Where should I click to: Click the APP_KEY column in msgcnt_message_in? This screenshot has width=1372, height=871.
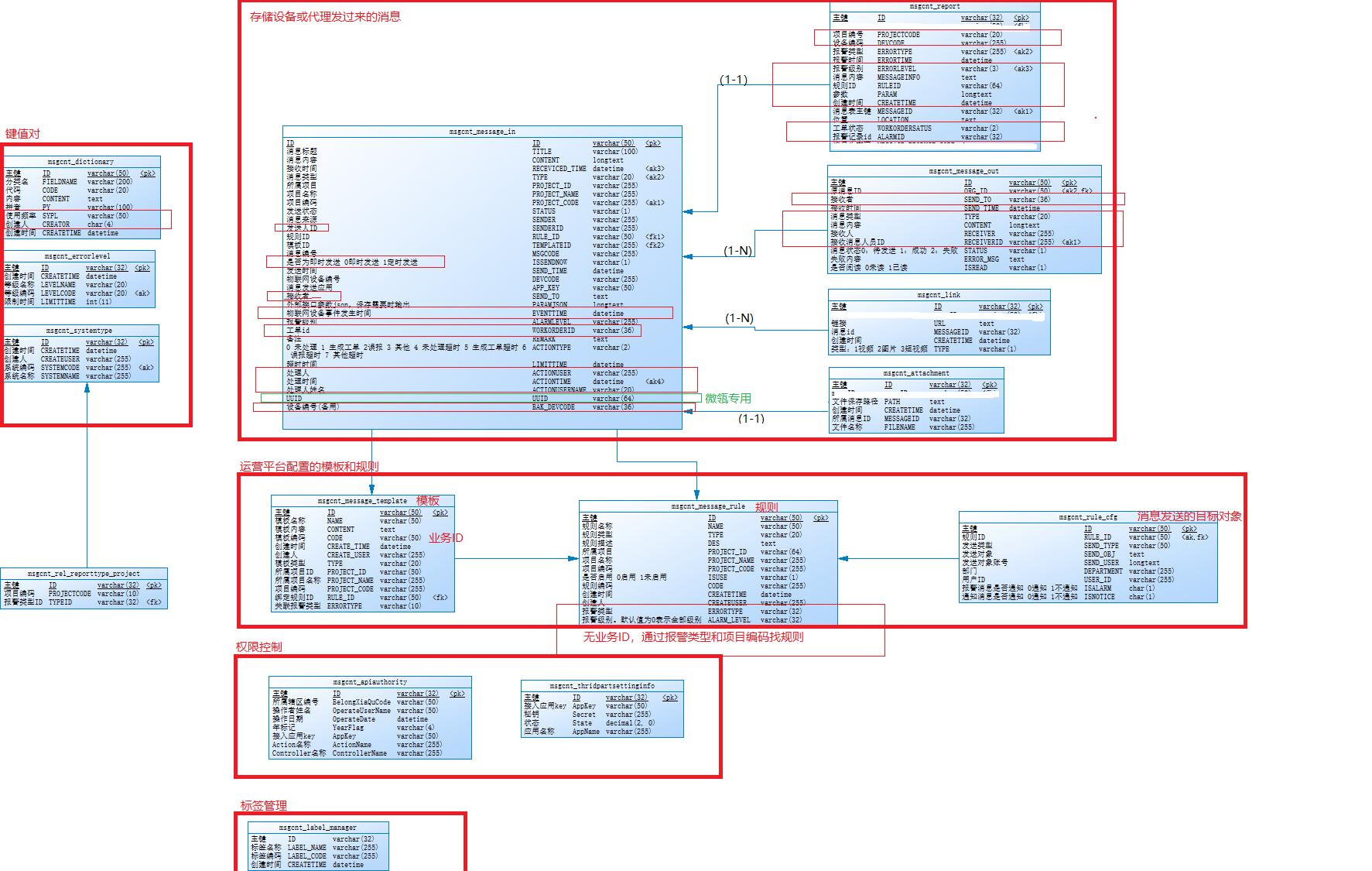[x=546, y=288]
